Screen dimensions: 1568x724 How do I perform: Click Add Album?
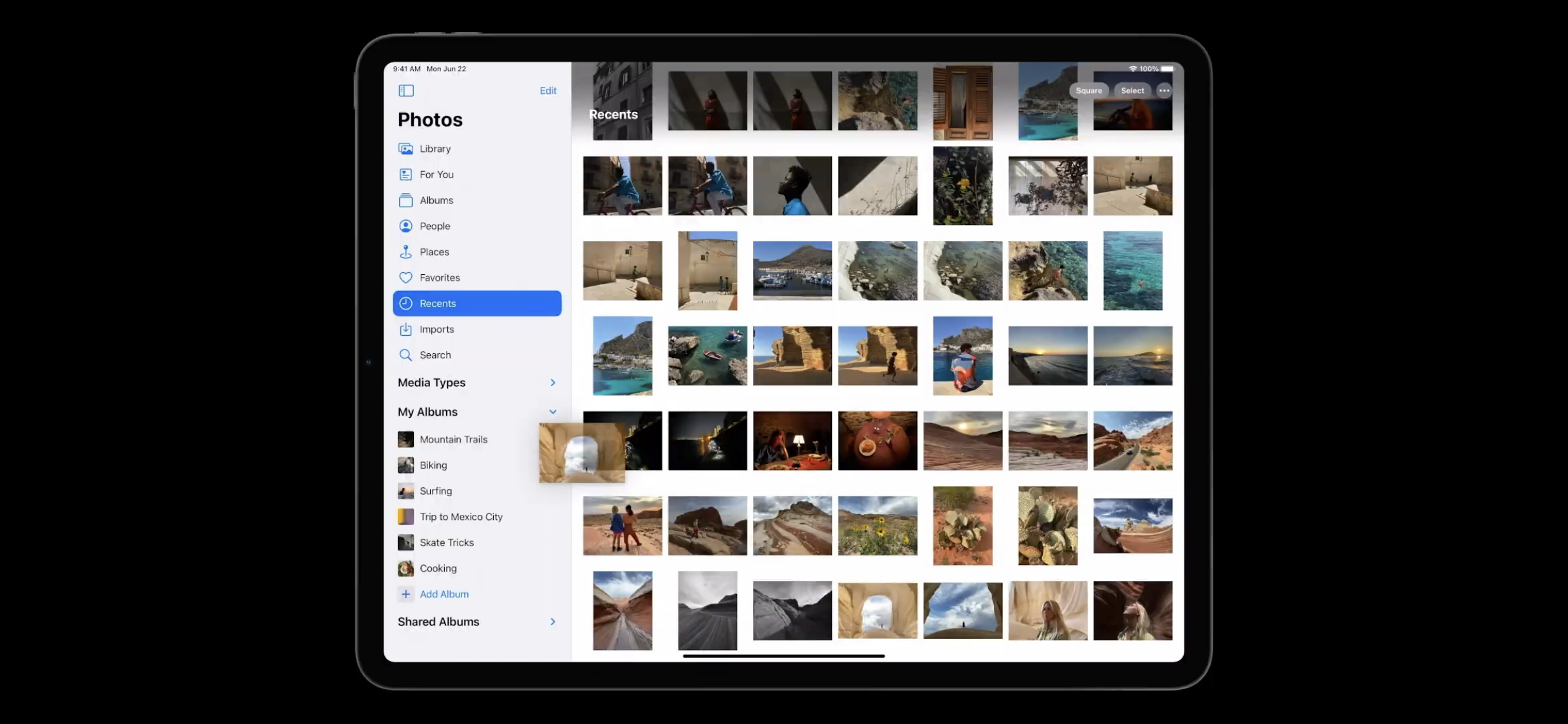click(443, 594)
